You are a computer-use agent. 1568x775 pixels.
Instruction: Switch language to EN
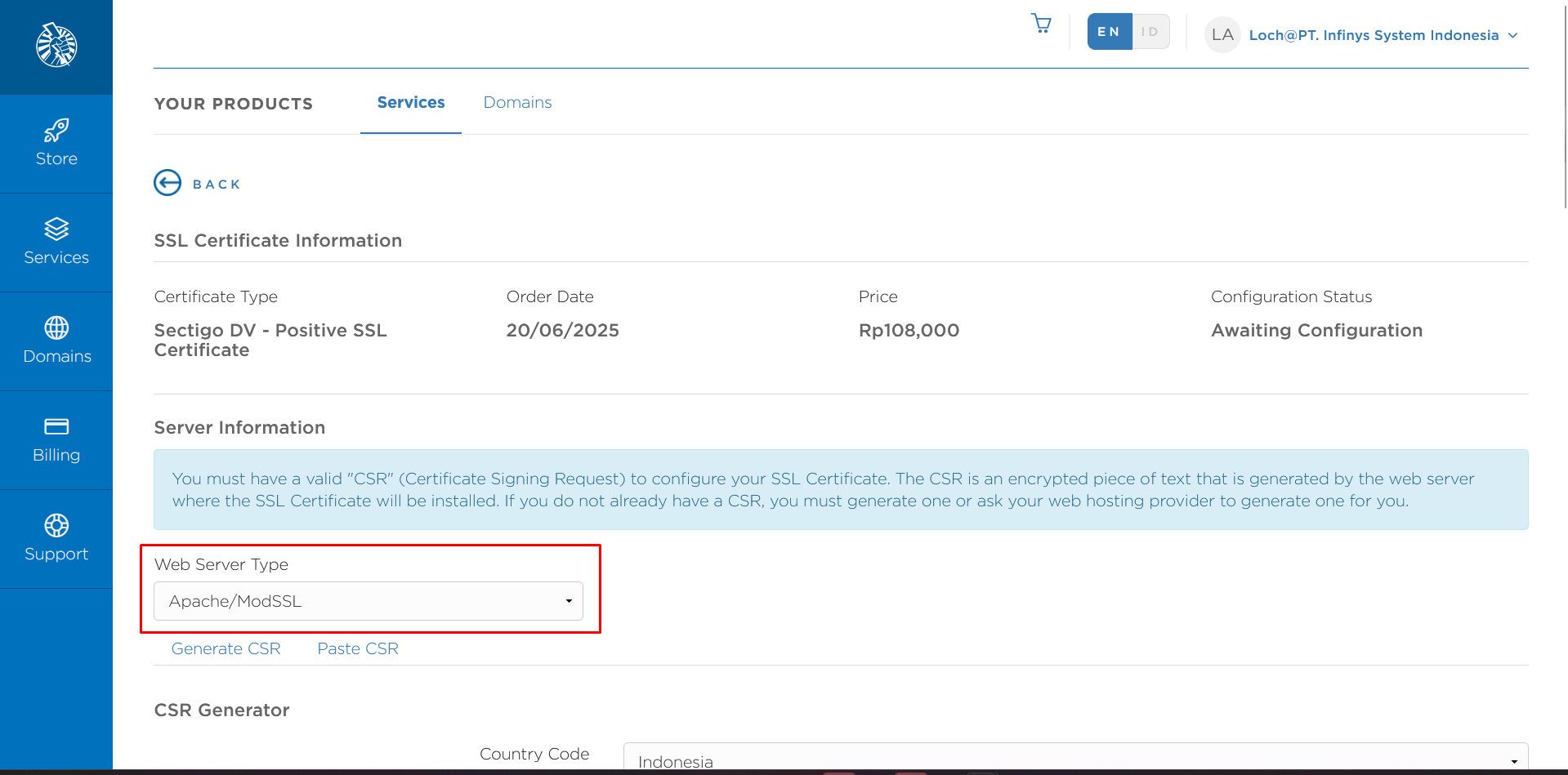coord(1109,32)
